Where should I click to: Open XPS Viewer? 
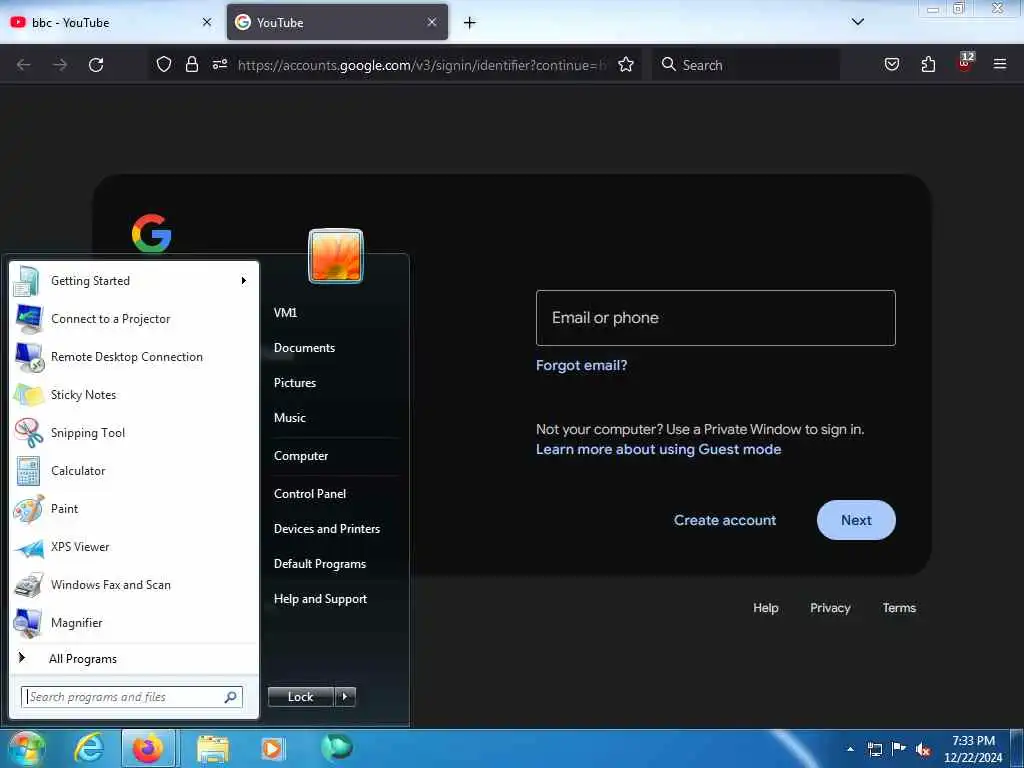point(134,547)
